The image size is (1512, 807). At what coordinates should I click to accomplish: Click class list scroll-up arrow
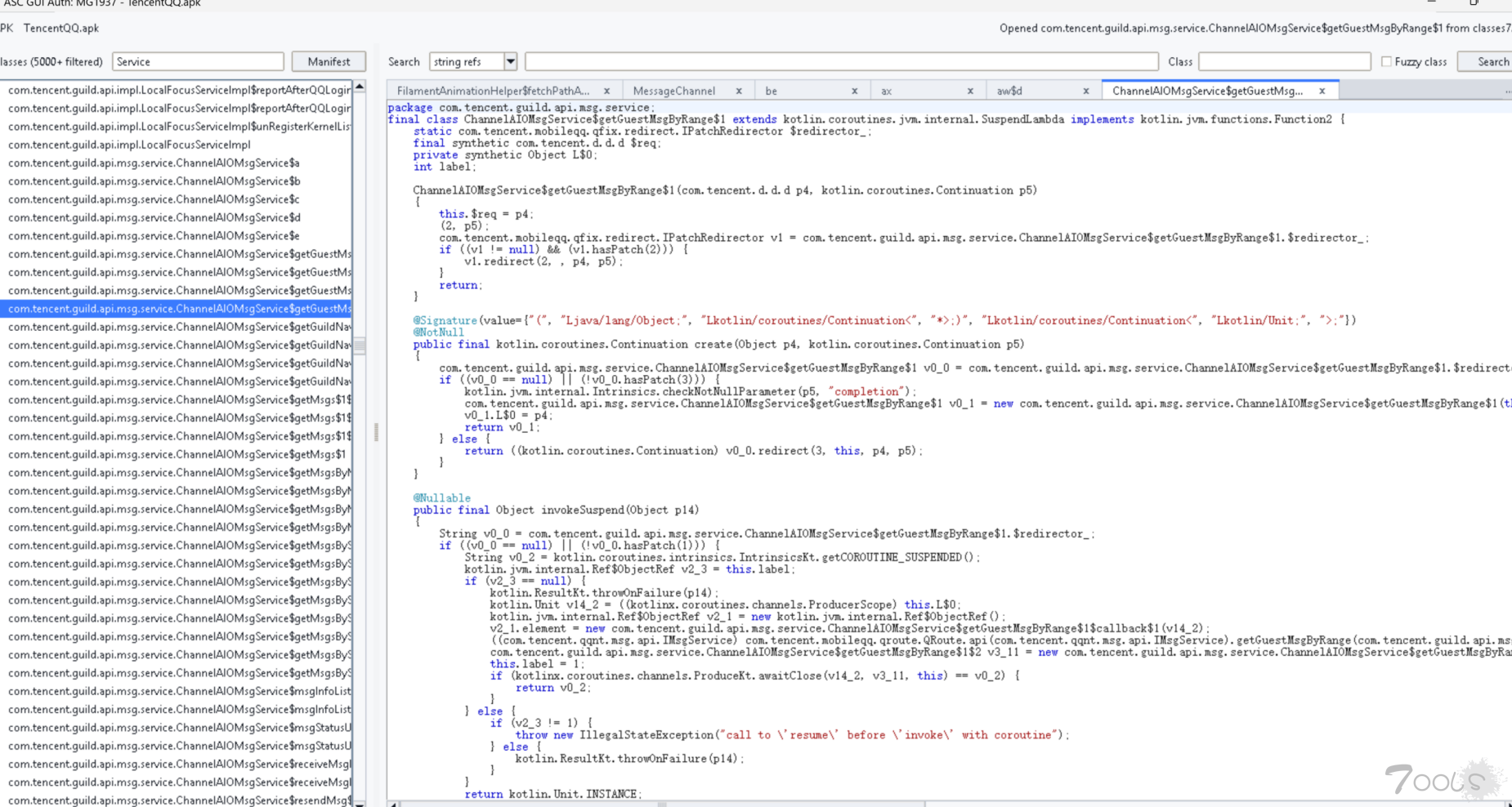[360, 86]
